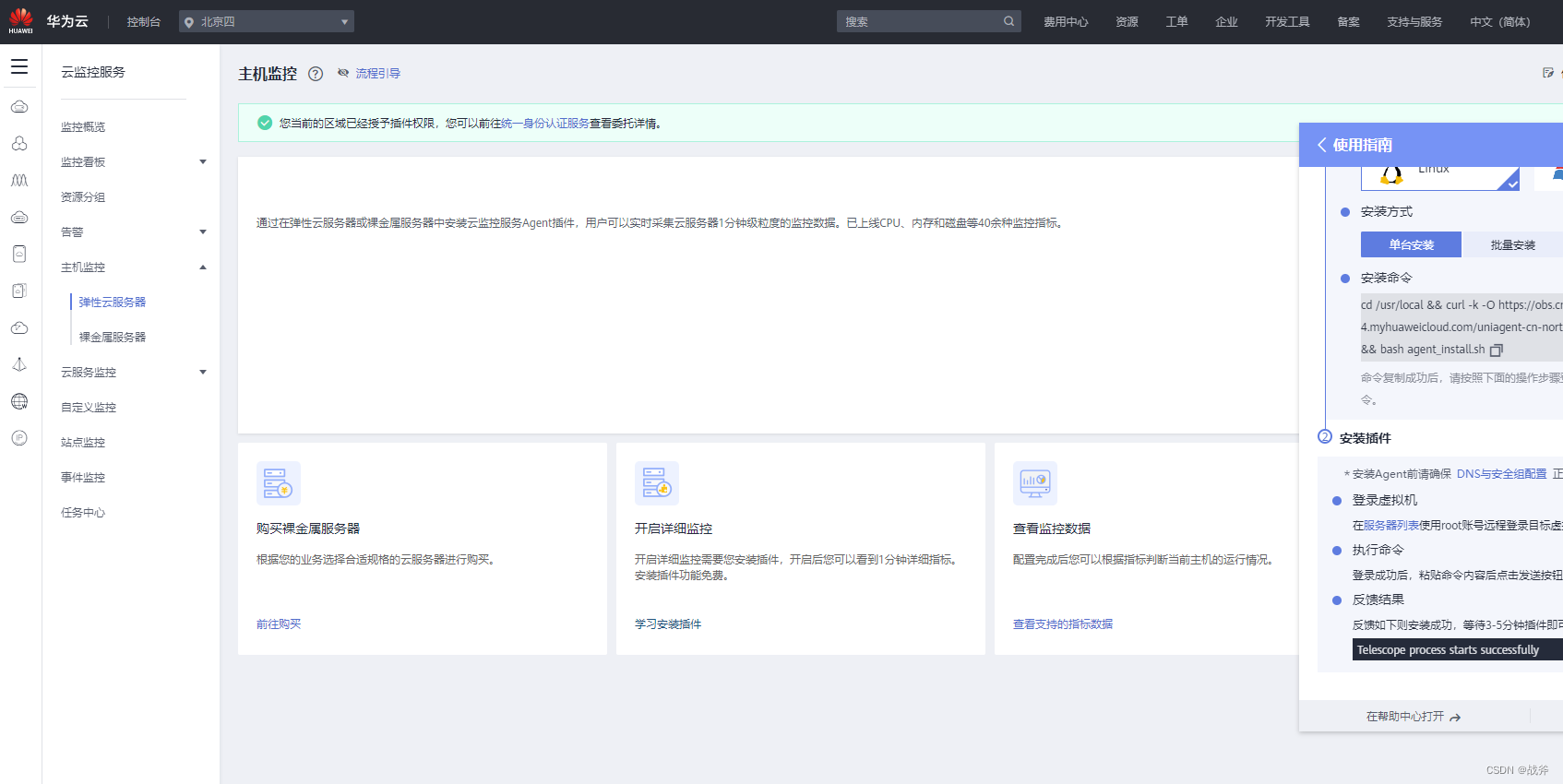
Task: Click the 查看监控数据 card icon
Action: pyautogui.click(x=1035, y=483)
